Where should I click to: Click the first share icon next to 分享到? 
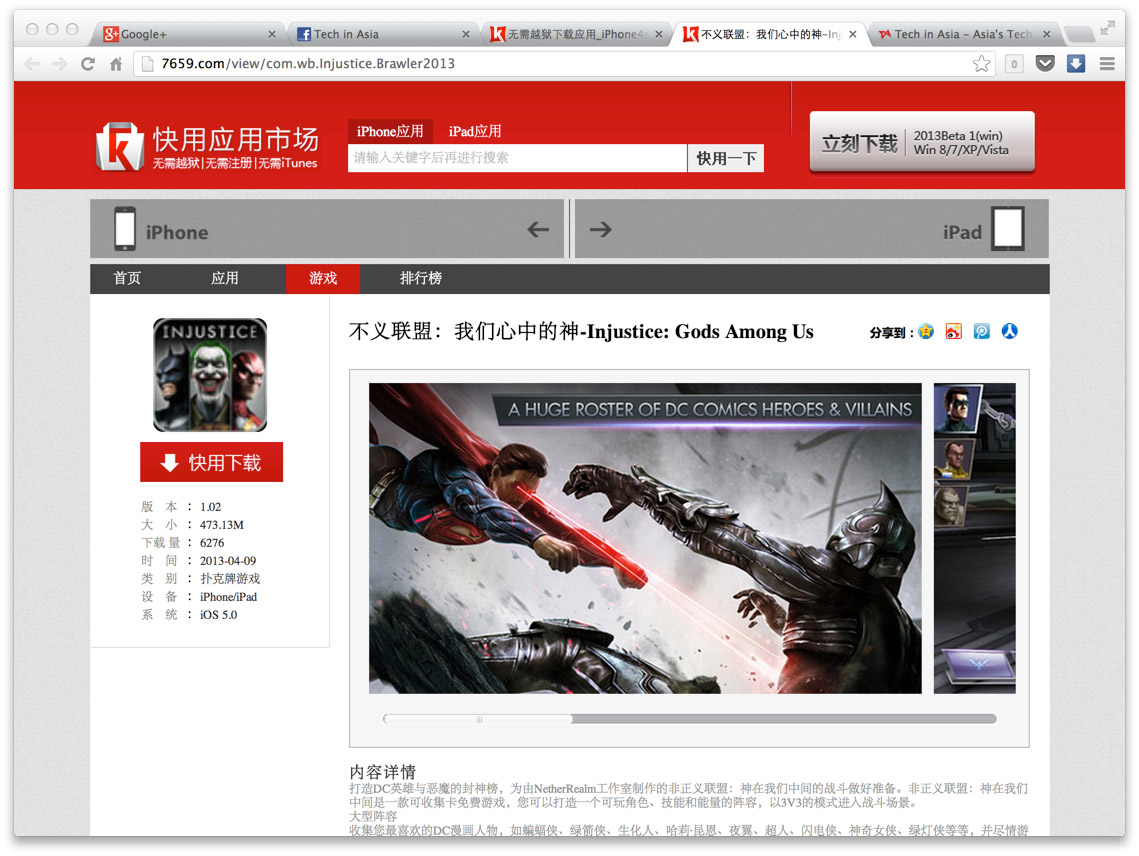[926, 332]
